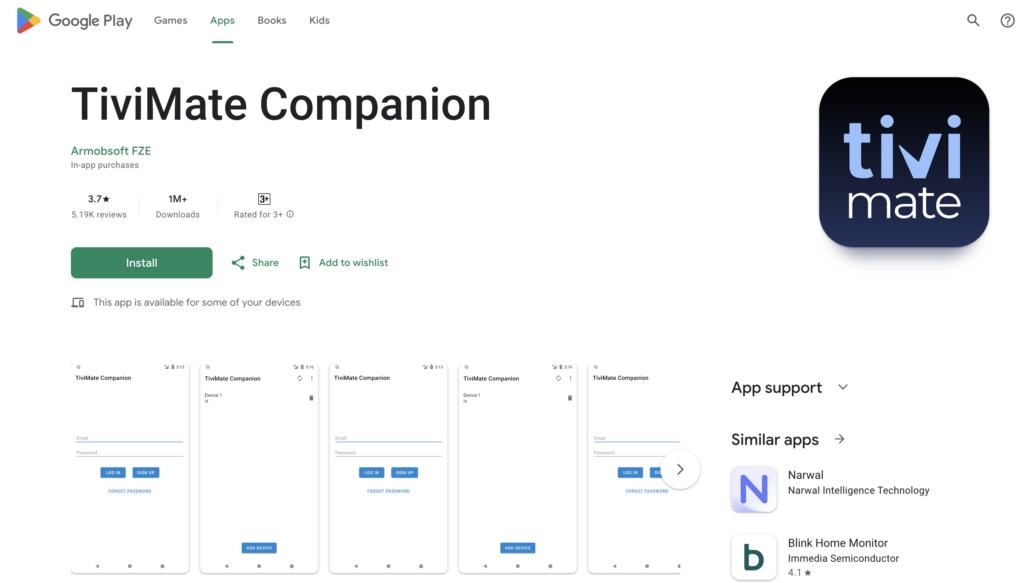Open the first TiviMate Companion screenshot
The width and height of the screenshot is (1024, 583).
[x=129, y=469]
